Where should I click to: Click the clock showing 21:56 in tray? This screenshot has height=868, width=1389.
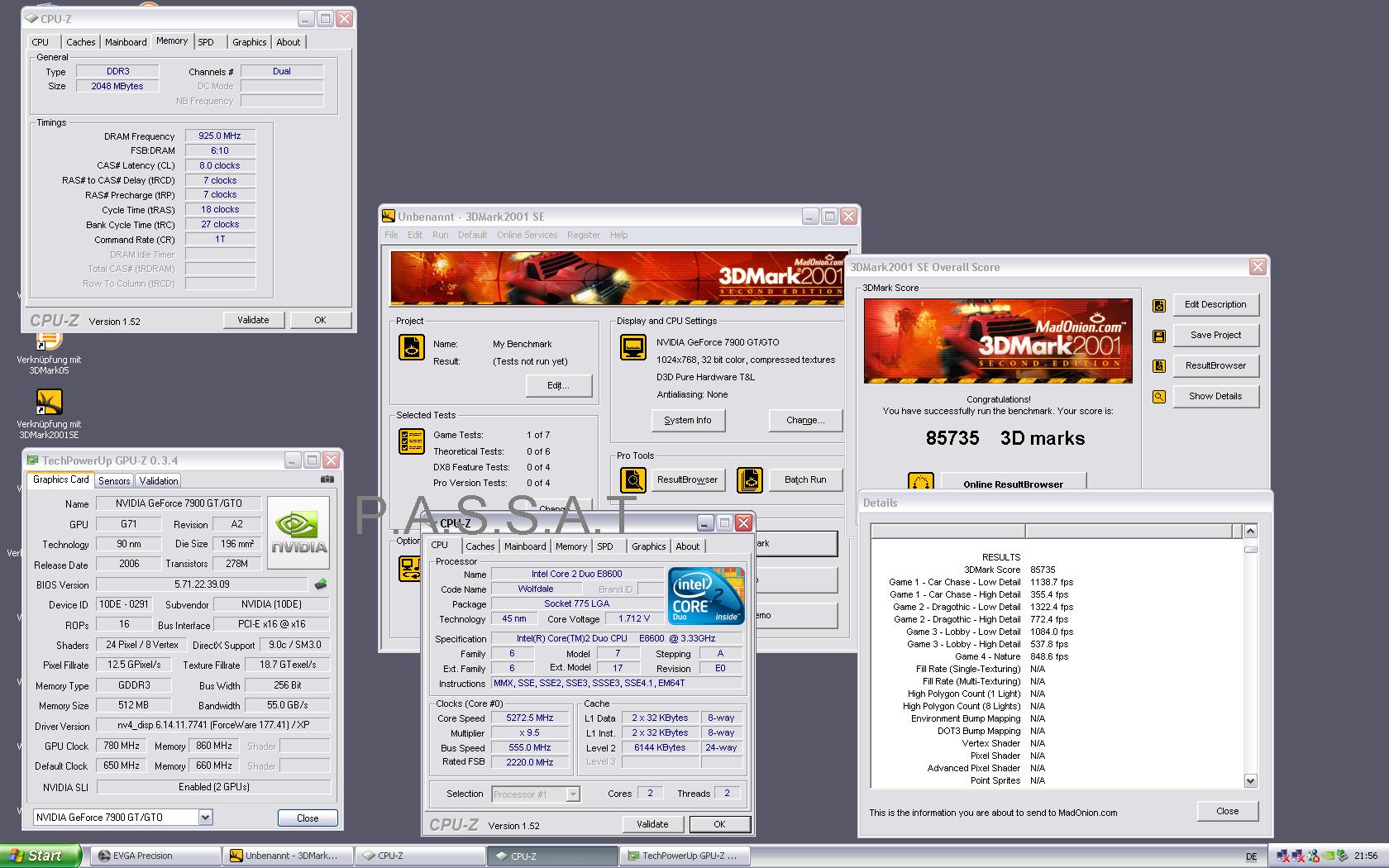[1366, 856]
